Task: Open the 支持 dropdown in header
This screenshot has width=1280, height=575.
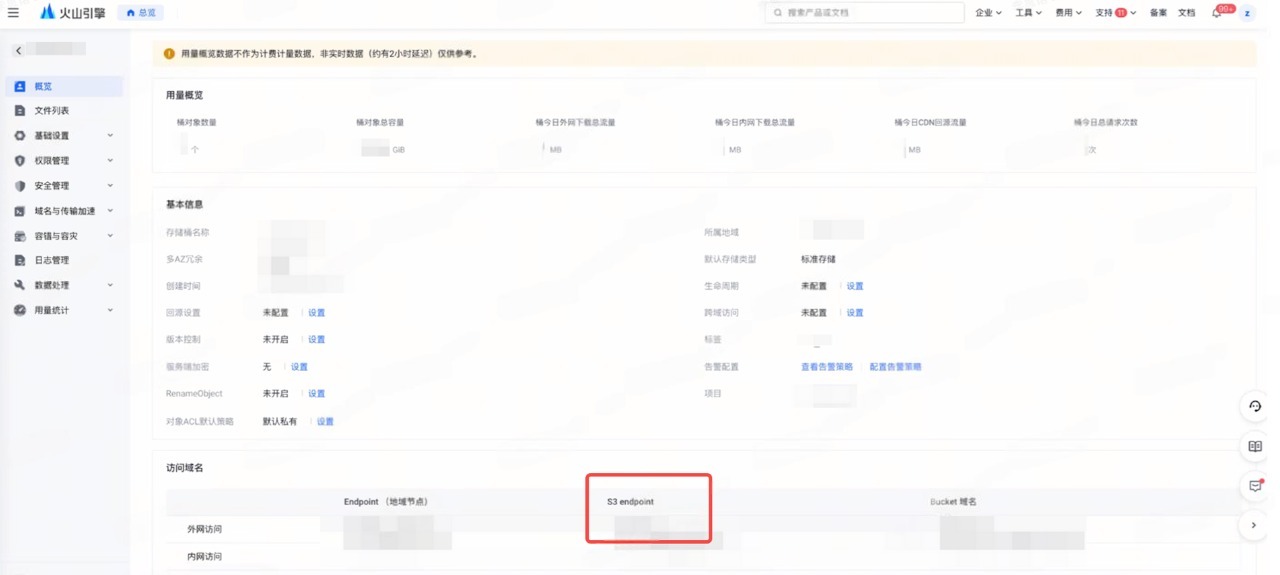Action: [1115, 13]
